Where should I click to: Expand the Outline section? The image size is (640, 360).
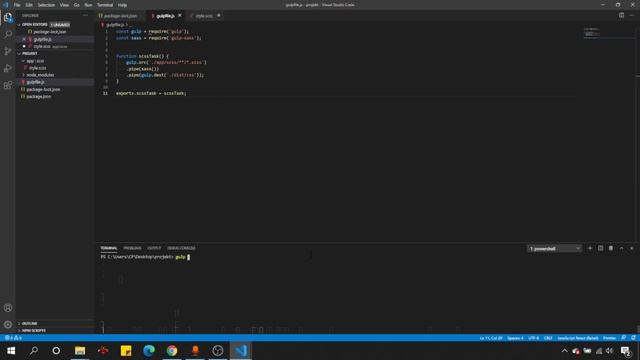(x=19, y=323)
